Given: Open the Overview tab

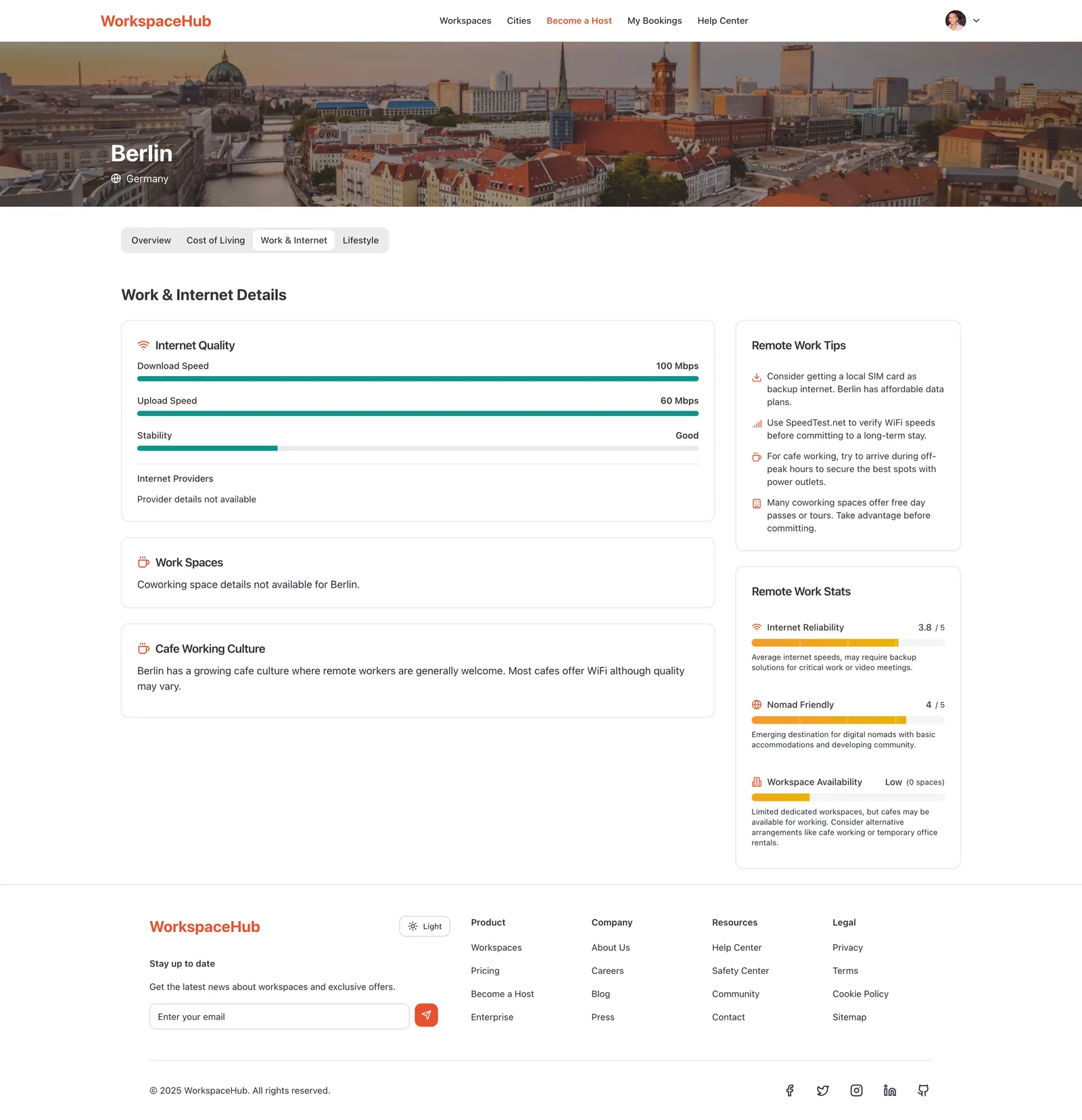Looking at the screenshot, I should tap(151, 240).
